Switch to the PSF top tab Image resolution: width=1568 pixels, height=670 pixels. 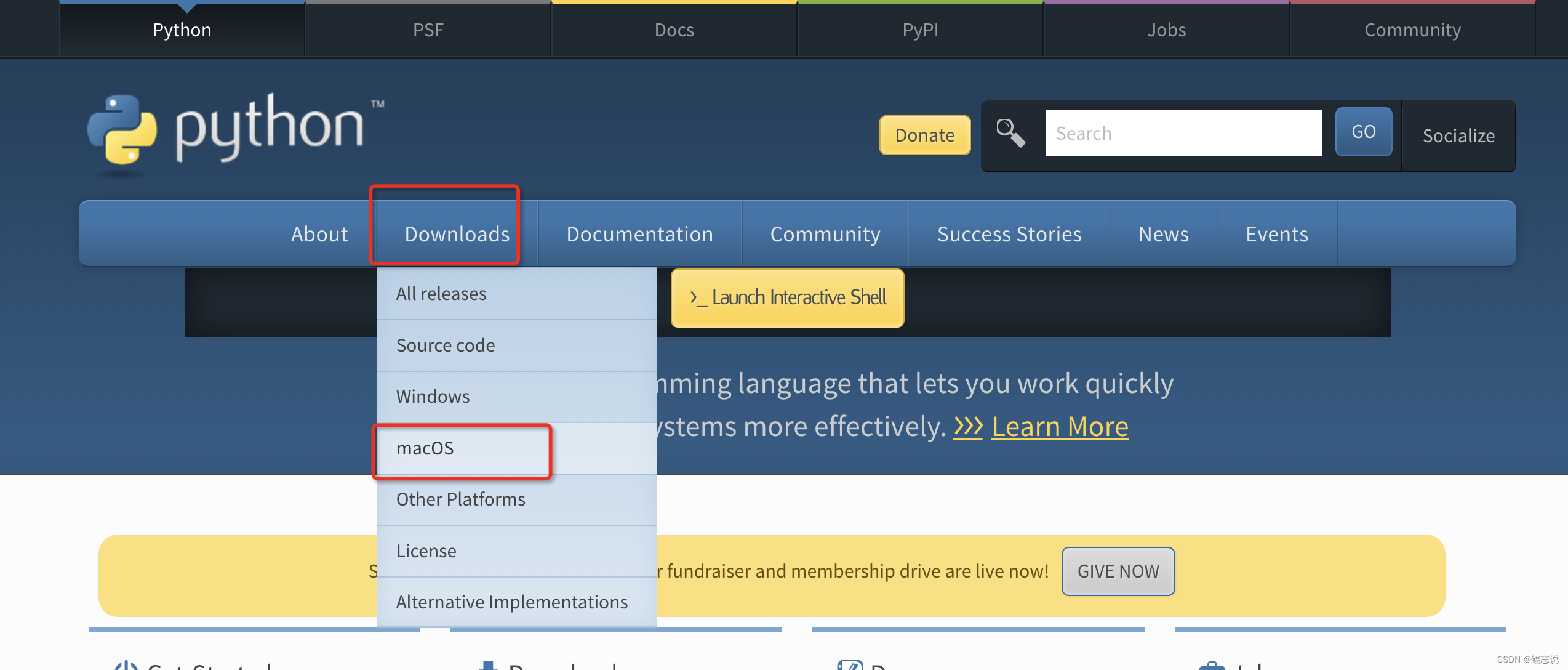[428, 30]
